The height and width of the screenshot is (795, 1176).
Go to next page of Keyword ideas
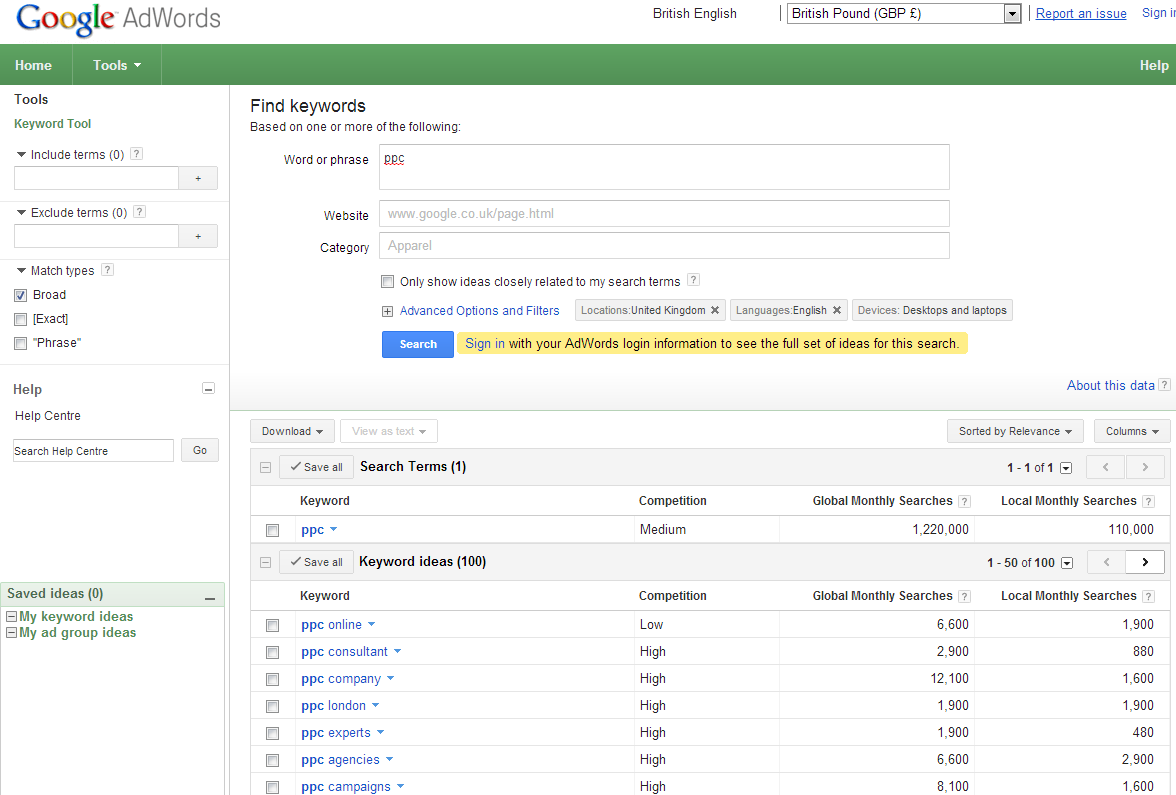(1145, 562)
